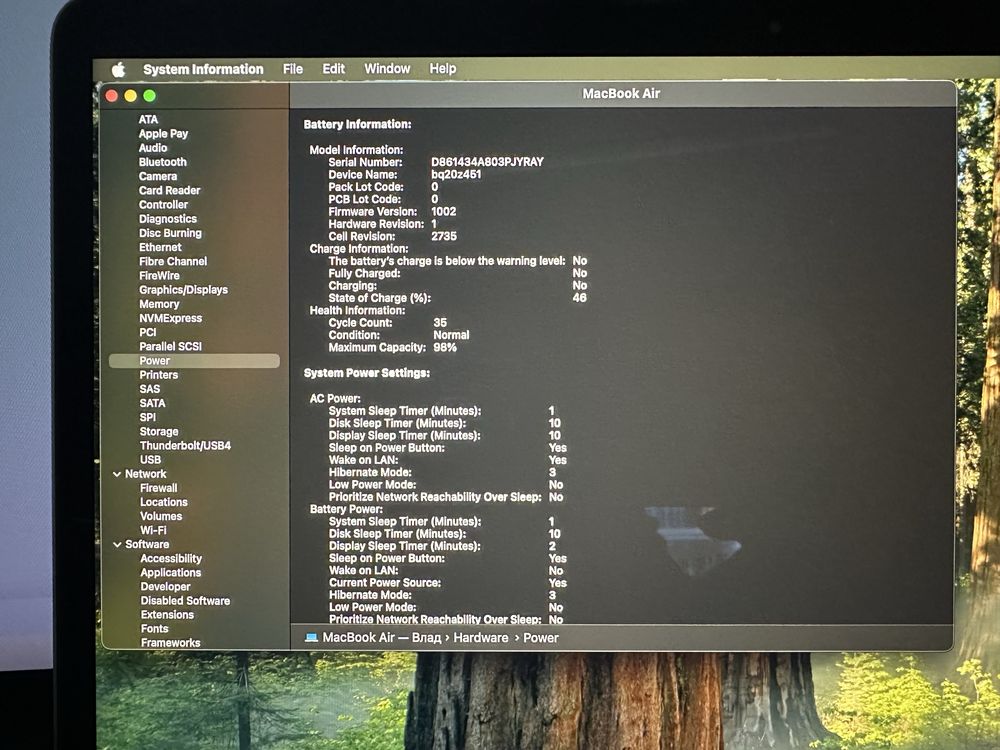Select Controller in the sidebar
The height and width of the screenshot is (750, 1000).
pyautogui.click(x=163, y=205)
